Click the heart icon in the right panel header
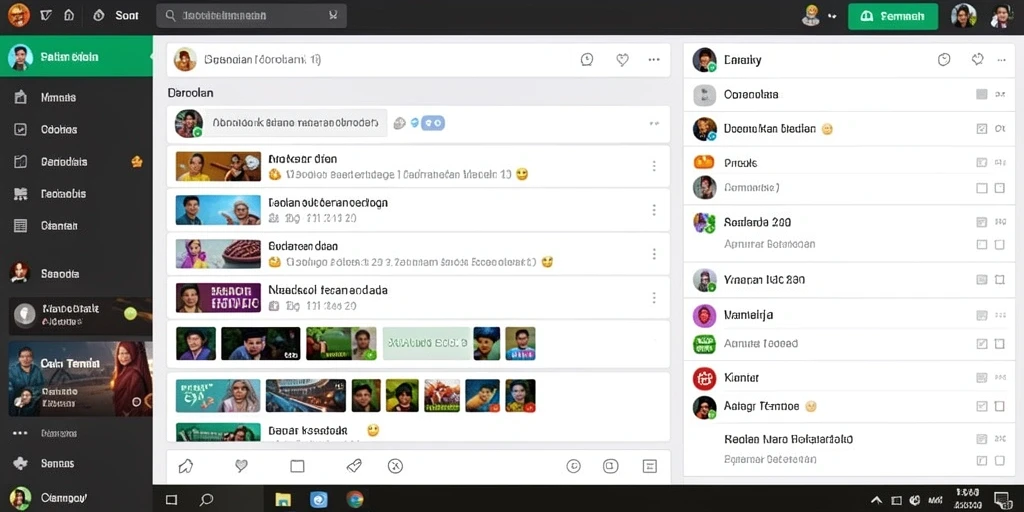 977,60
